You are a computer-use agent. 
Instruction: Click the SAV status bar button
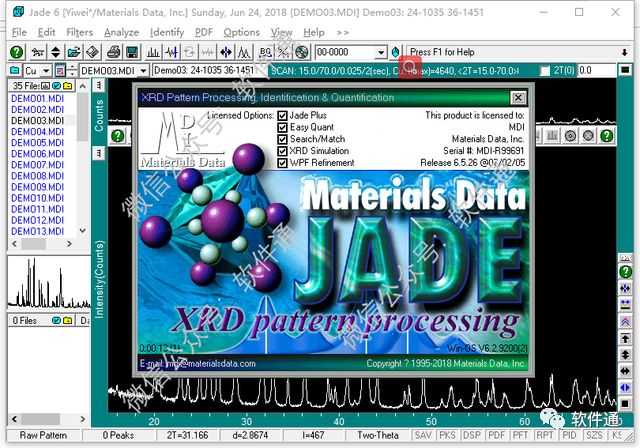[423, 435]
